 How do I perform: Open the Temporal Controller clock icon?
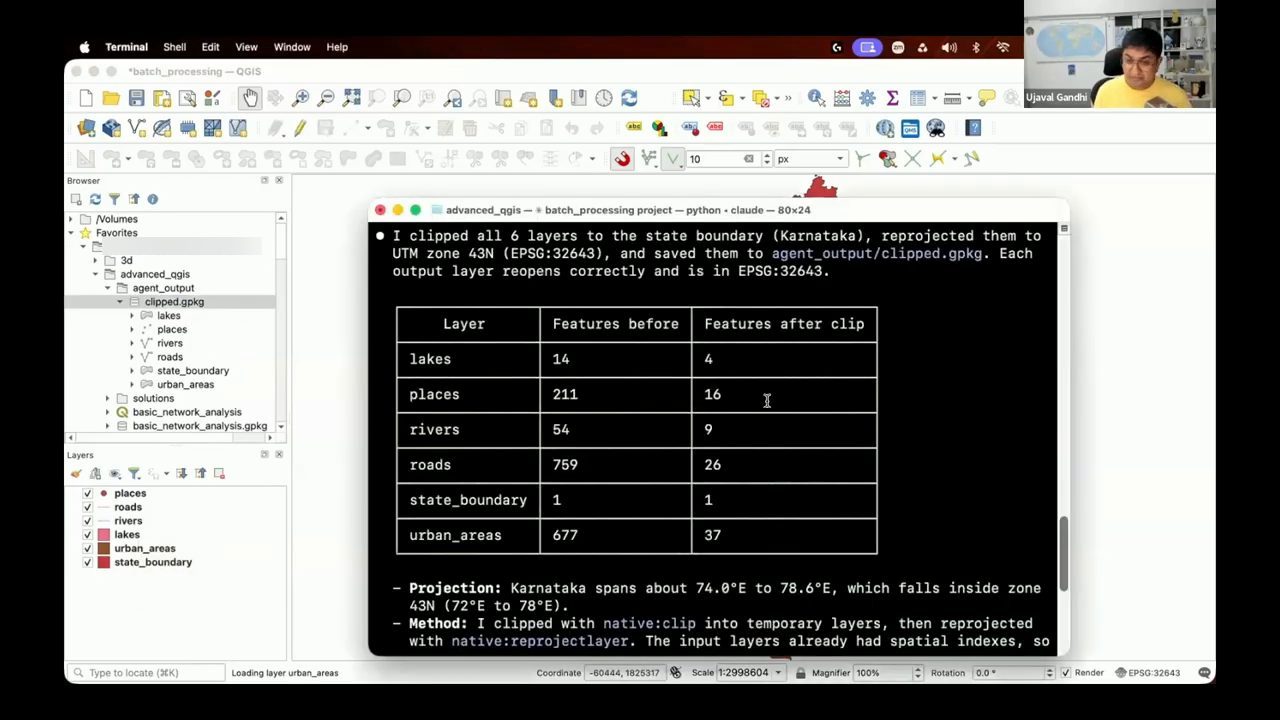tap(604, 98)
